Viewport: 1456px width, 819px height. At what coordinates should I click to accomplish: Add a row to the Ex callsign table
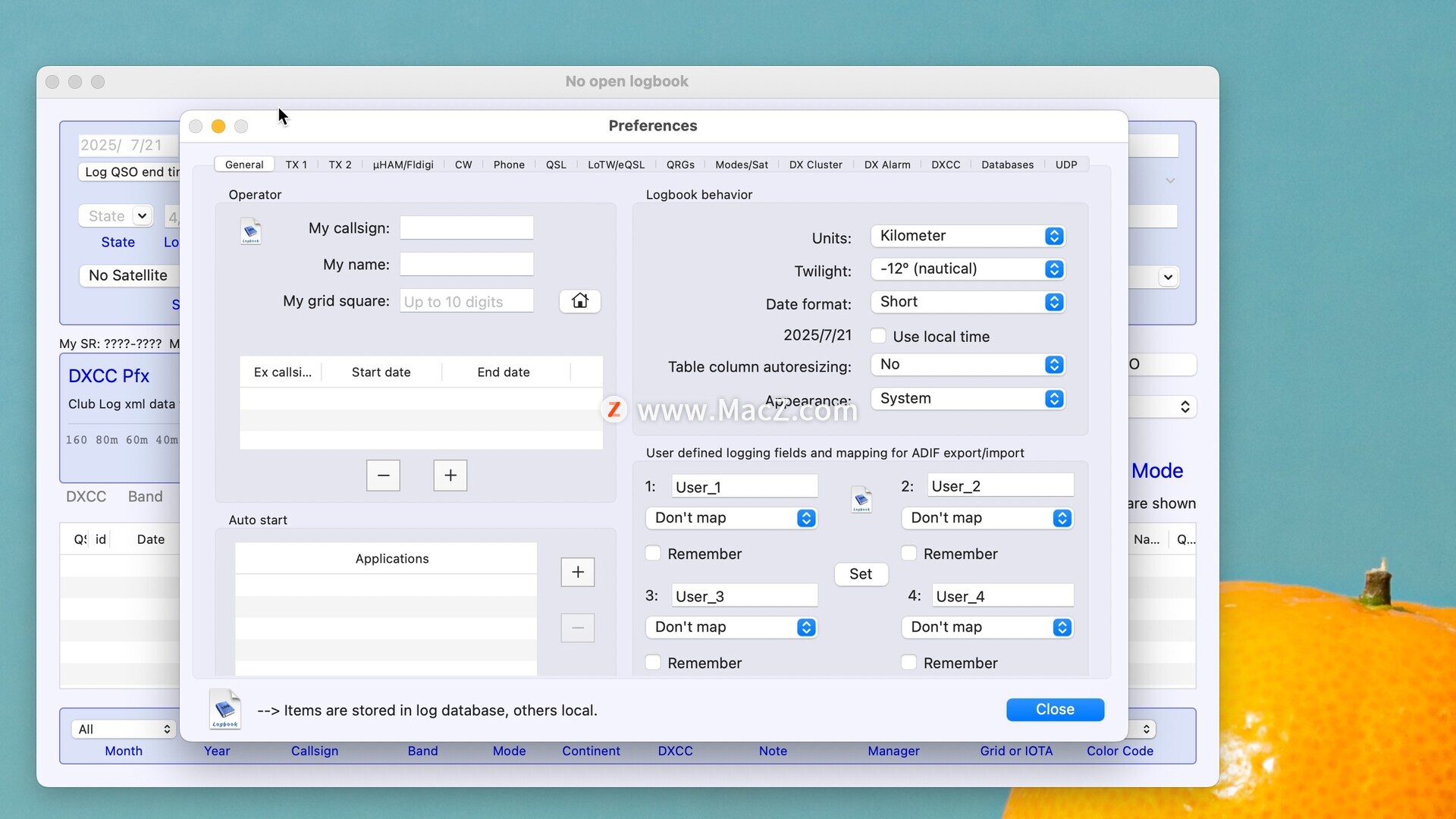(x=450, y=475)
